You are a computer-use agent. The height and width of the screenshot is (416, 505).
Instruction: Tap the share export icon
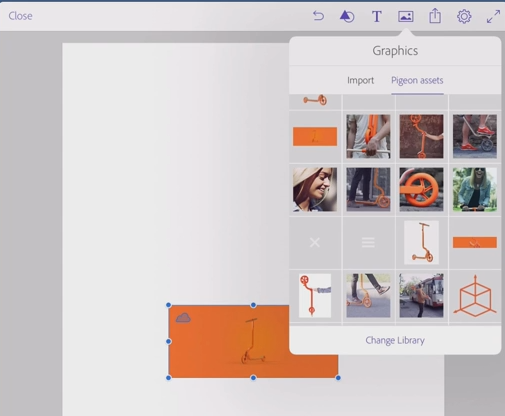pyautogui.click(x=435, y=16)
